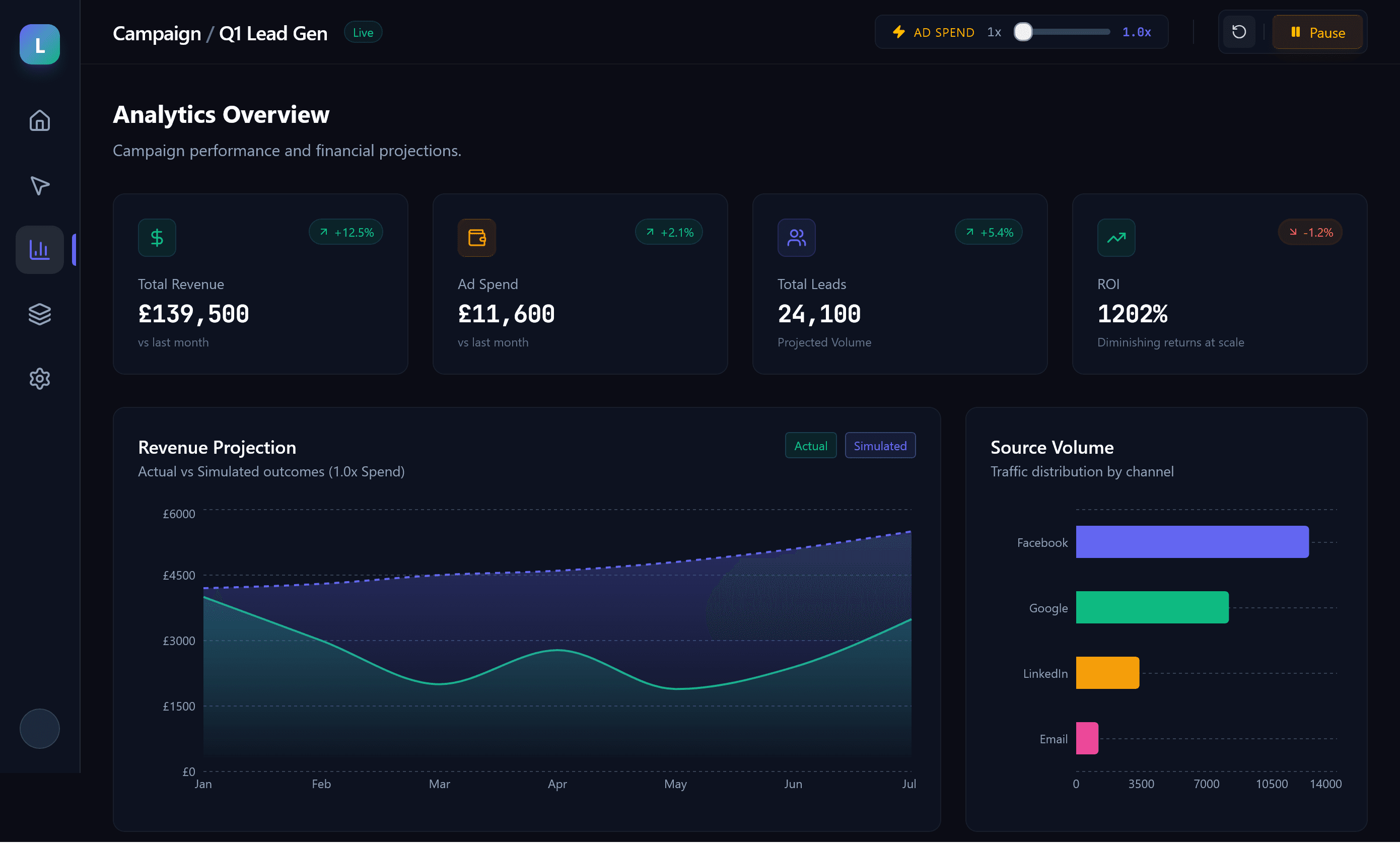Click the +5.4% leads change badge

click(988, 232)
